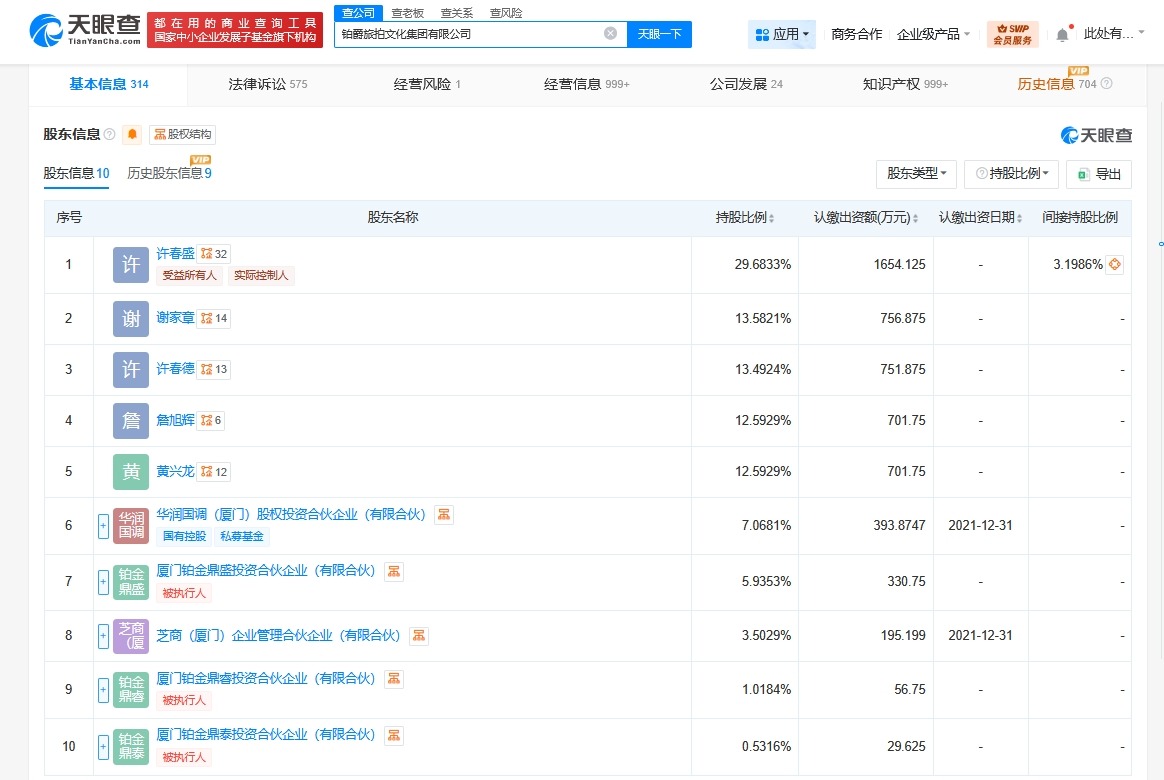Open shareholder 谢家章's profile link
1164x780 pixels.
(175, 317)
